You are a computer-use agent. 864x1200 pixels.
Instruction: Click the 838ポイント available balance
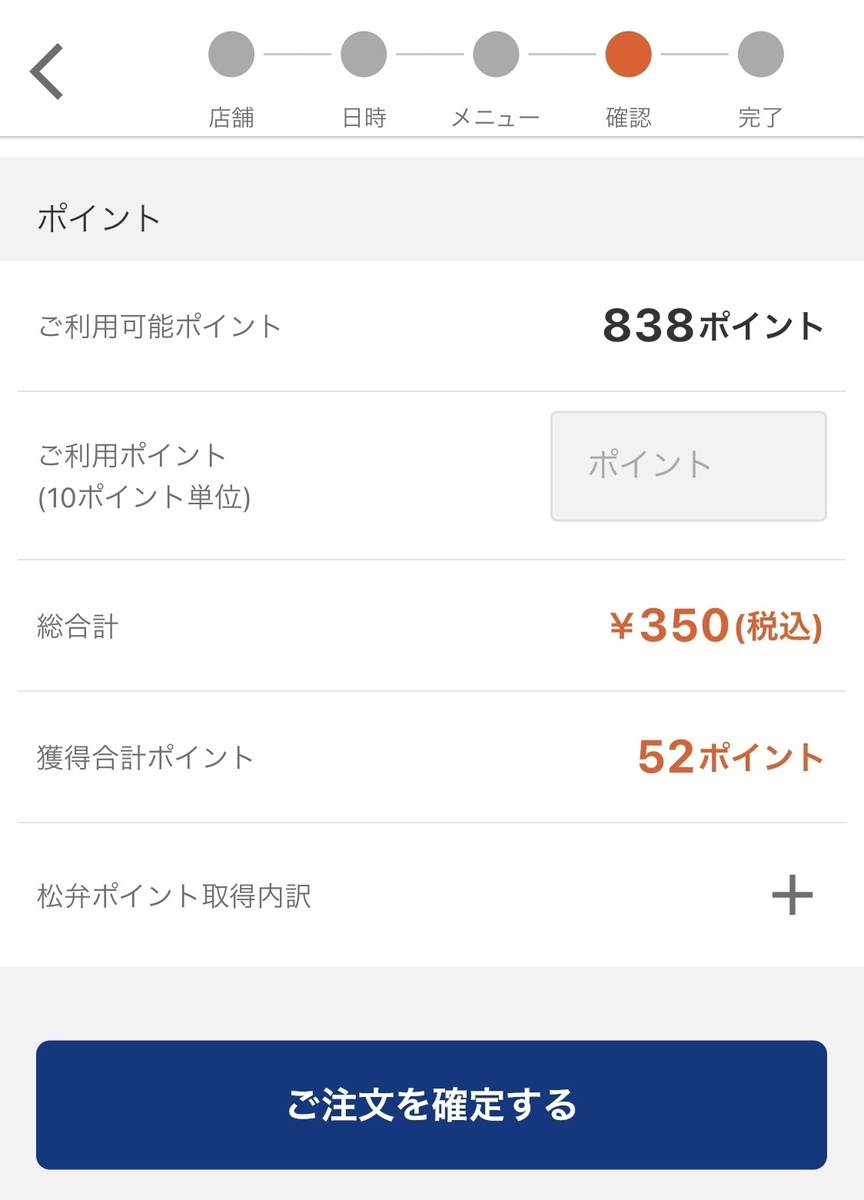tap(713, 326)
